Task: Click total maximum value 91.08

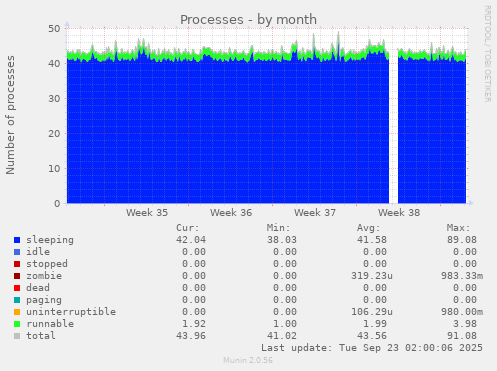Action: [x=462, y=336]
